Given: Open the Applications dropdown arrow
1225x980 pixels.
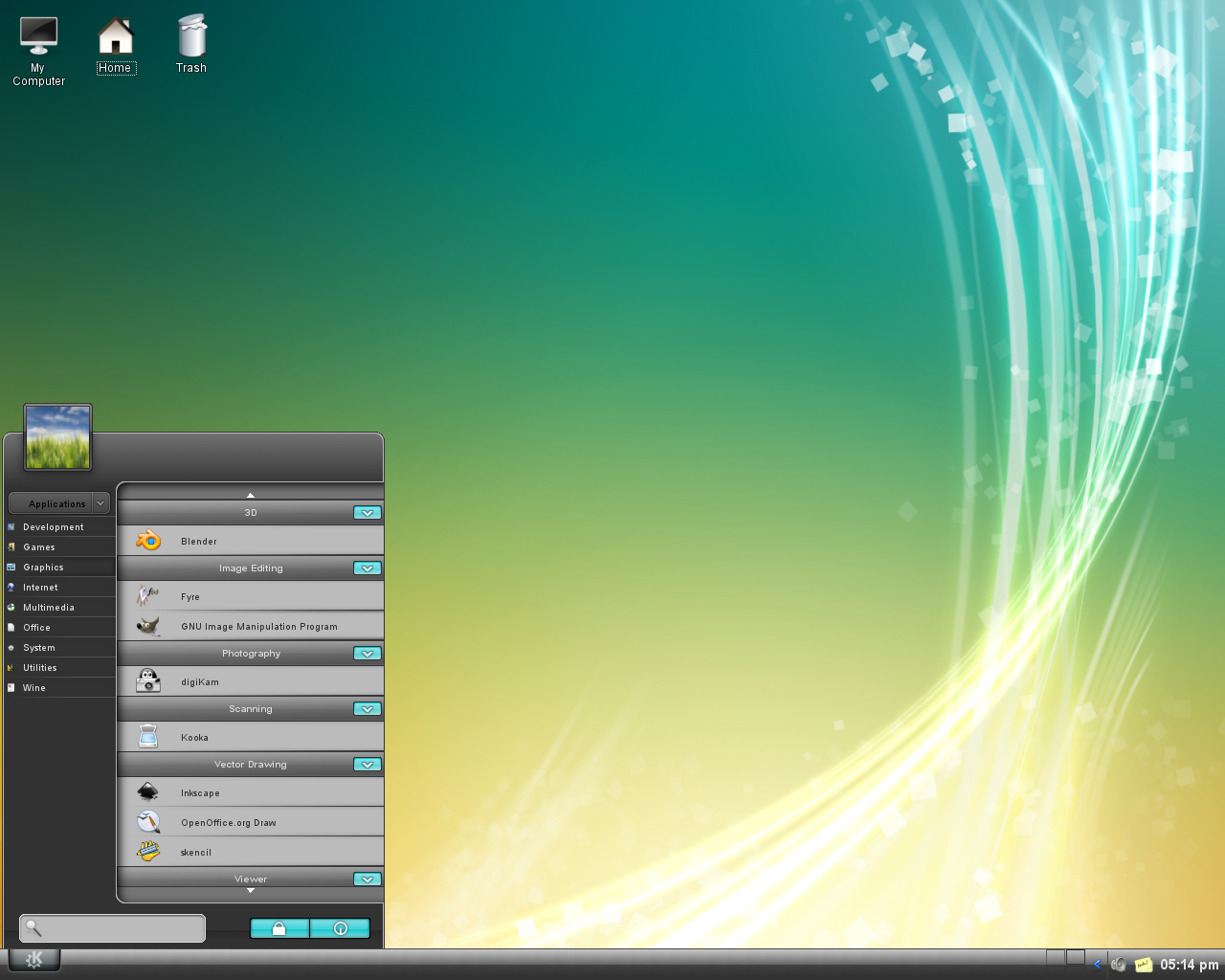Looking at the screenshot, I should coord(100,503).
